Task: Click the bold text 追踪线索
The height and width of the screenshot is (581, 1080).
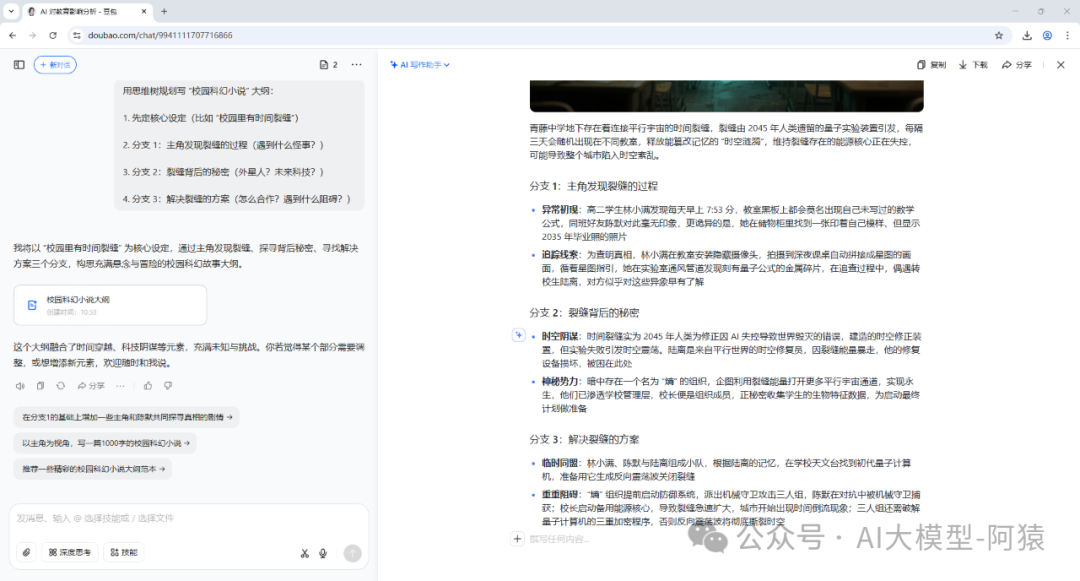Action: pyautogui.click(x=559, y=255)
